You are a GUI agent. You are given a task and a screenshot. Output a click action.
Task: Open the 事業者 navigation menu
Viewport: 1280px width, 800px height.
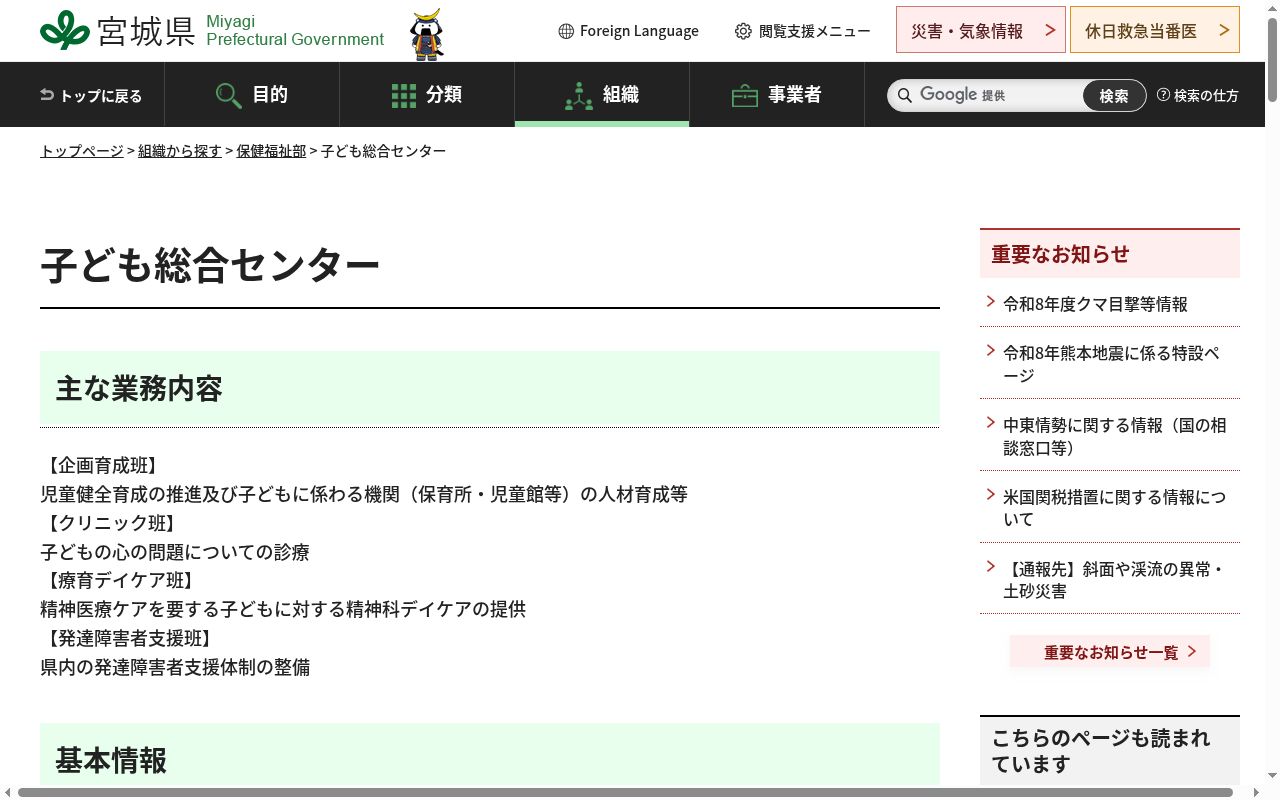coord(777,95)
